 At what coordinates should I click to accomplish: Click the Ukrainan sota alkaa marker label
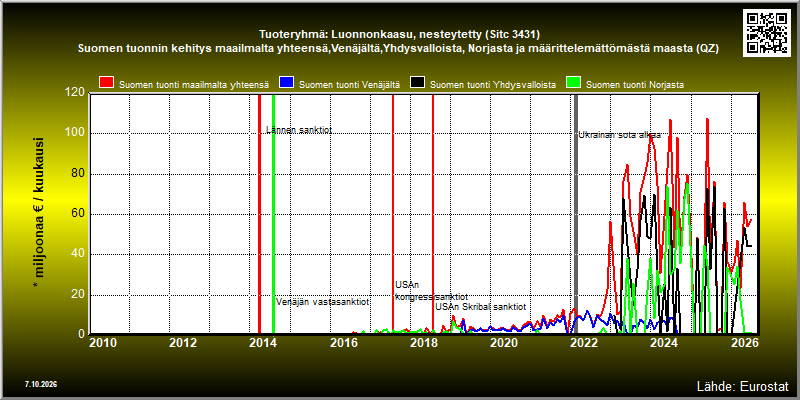(x=619, y=135)
